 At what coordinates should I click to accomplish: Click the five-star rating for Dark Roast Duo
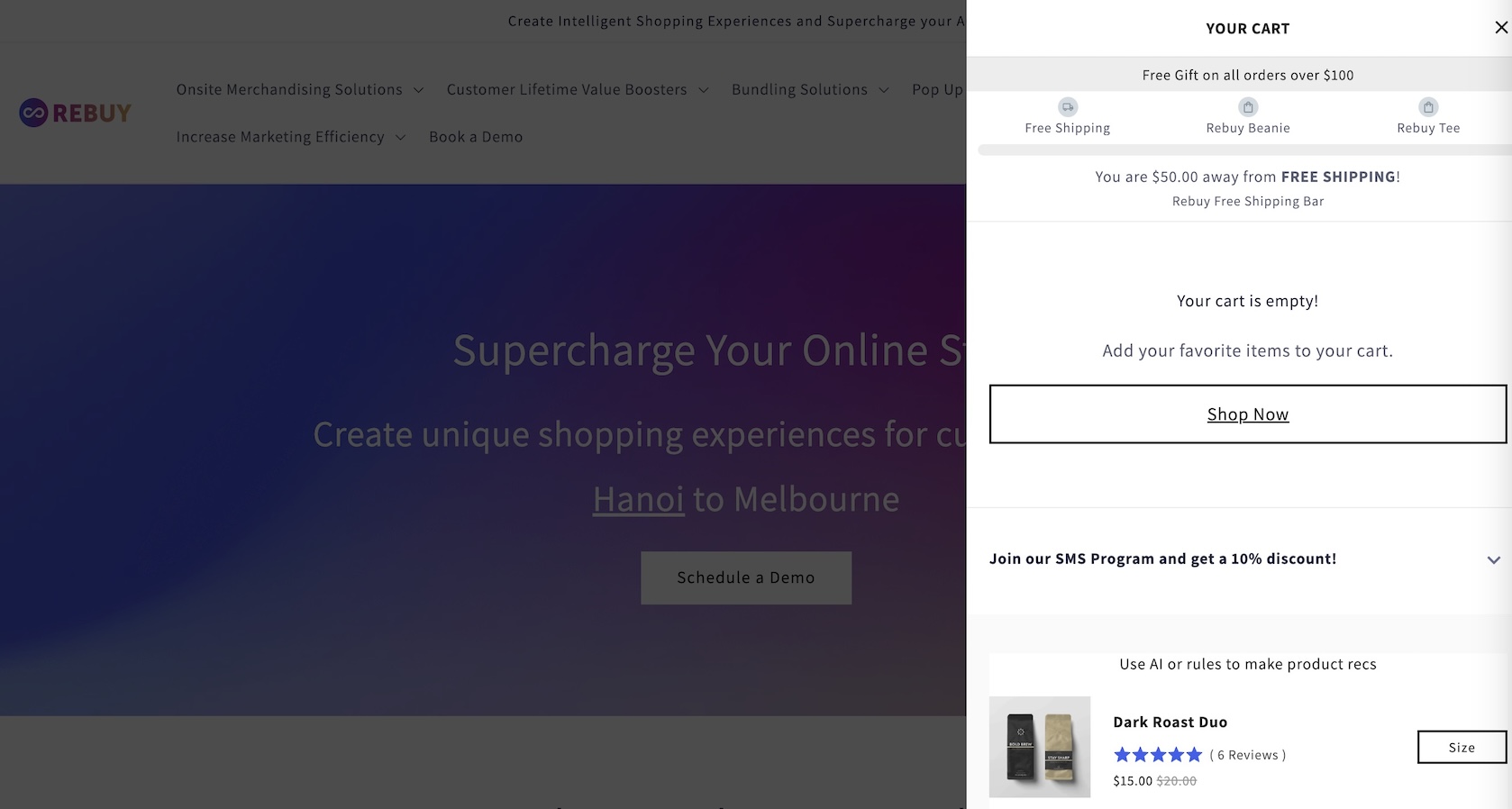tap(1158, 755)
